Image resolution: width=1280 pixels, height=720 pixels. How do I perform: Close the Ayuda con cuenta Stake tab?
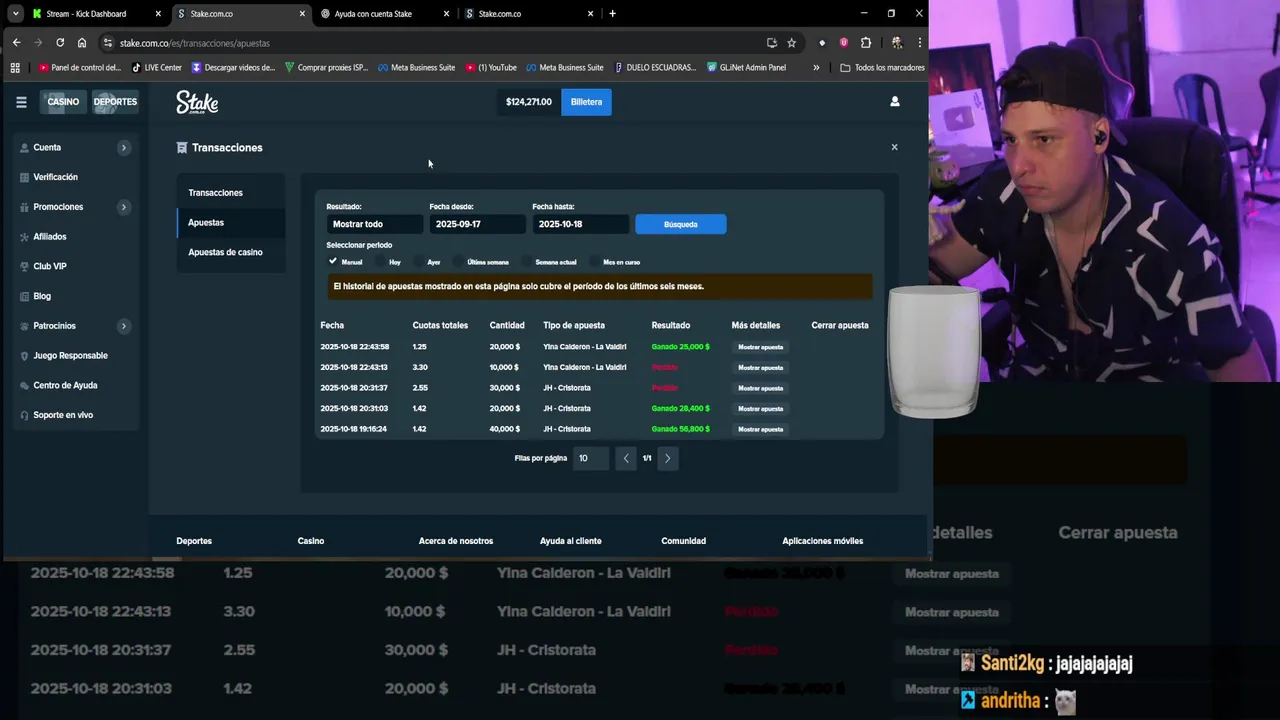pyautogui.click(x=446, y=14)
